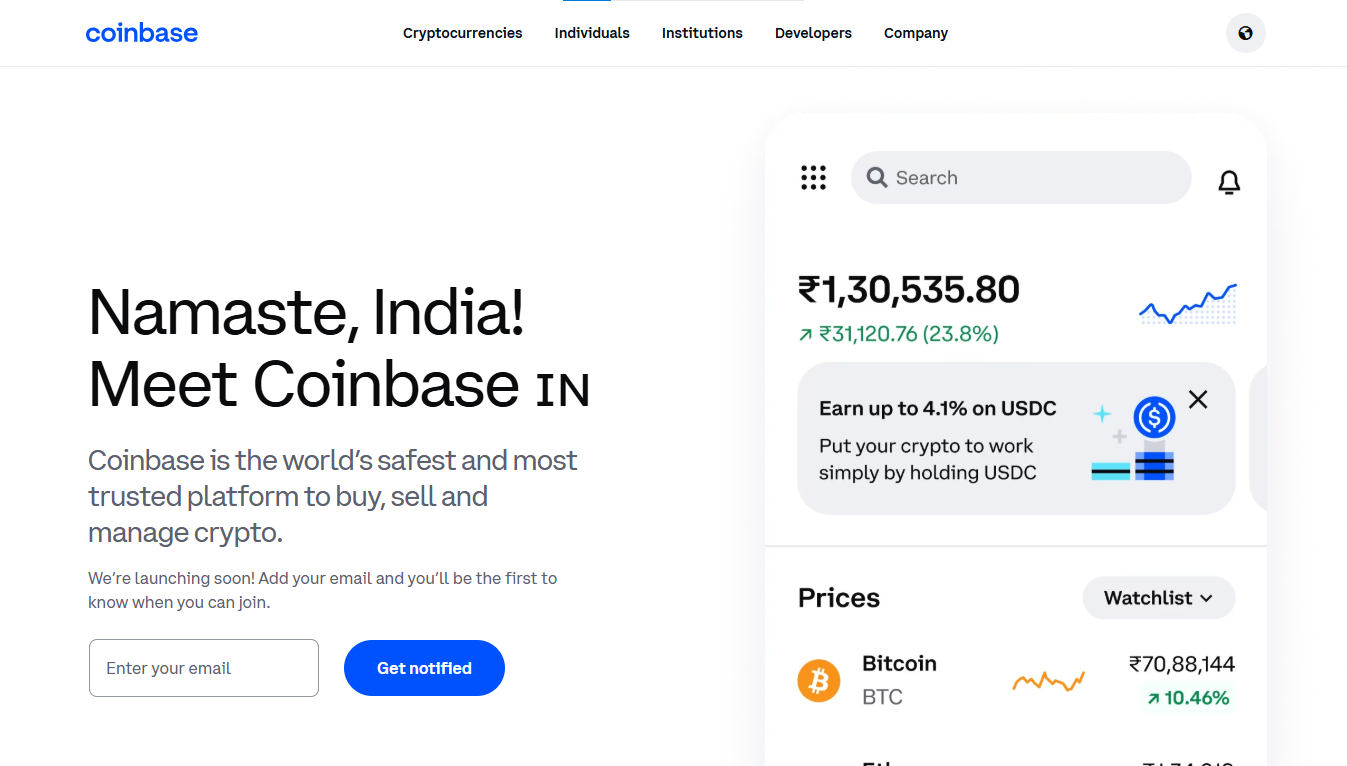Click the Search bar in the wallet
Image resolution: width=1347 pixels, height=766 pixels.
pyautogui.click(x=1020, y=177)
